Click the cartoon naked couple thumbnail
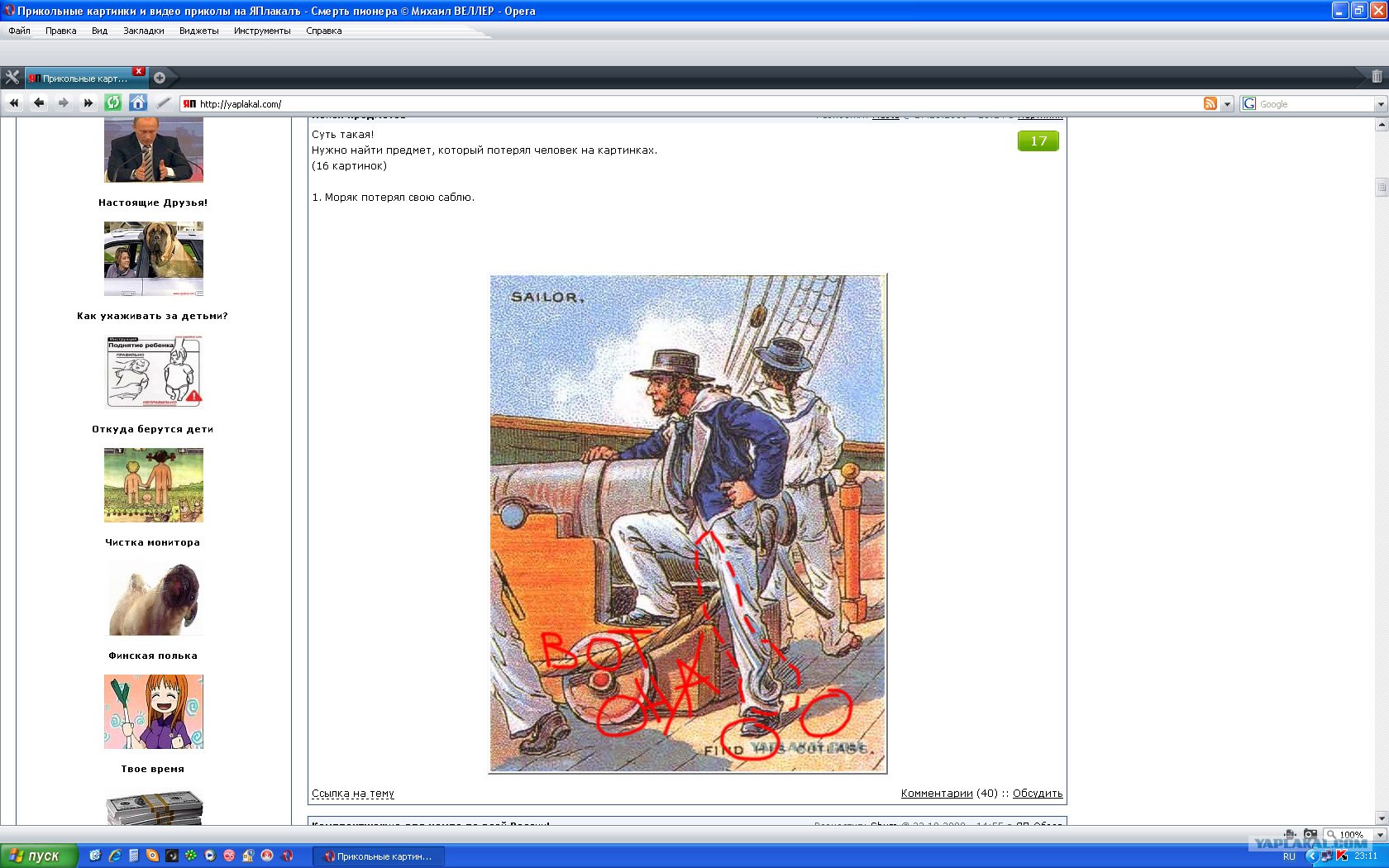This screenshot has width=1389, height=868. 154,485
